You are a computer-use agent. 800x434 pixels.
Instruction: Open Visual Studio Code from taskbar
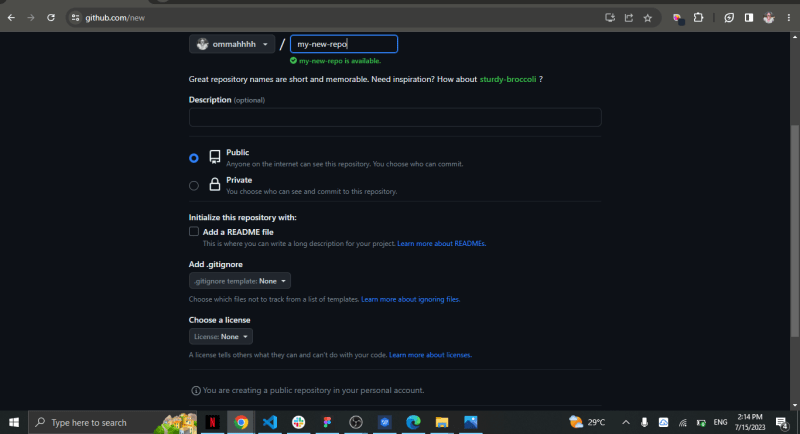point(270,422)
